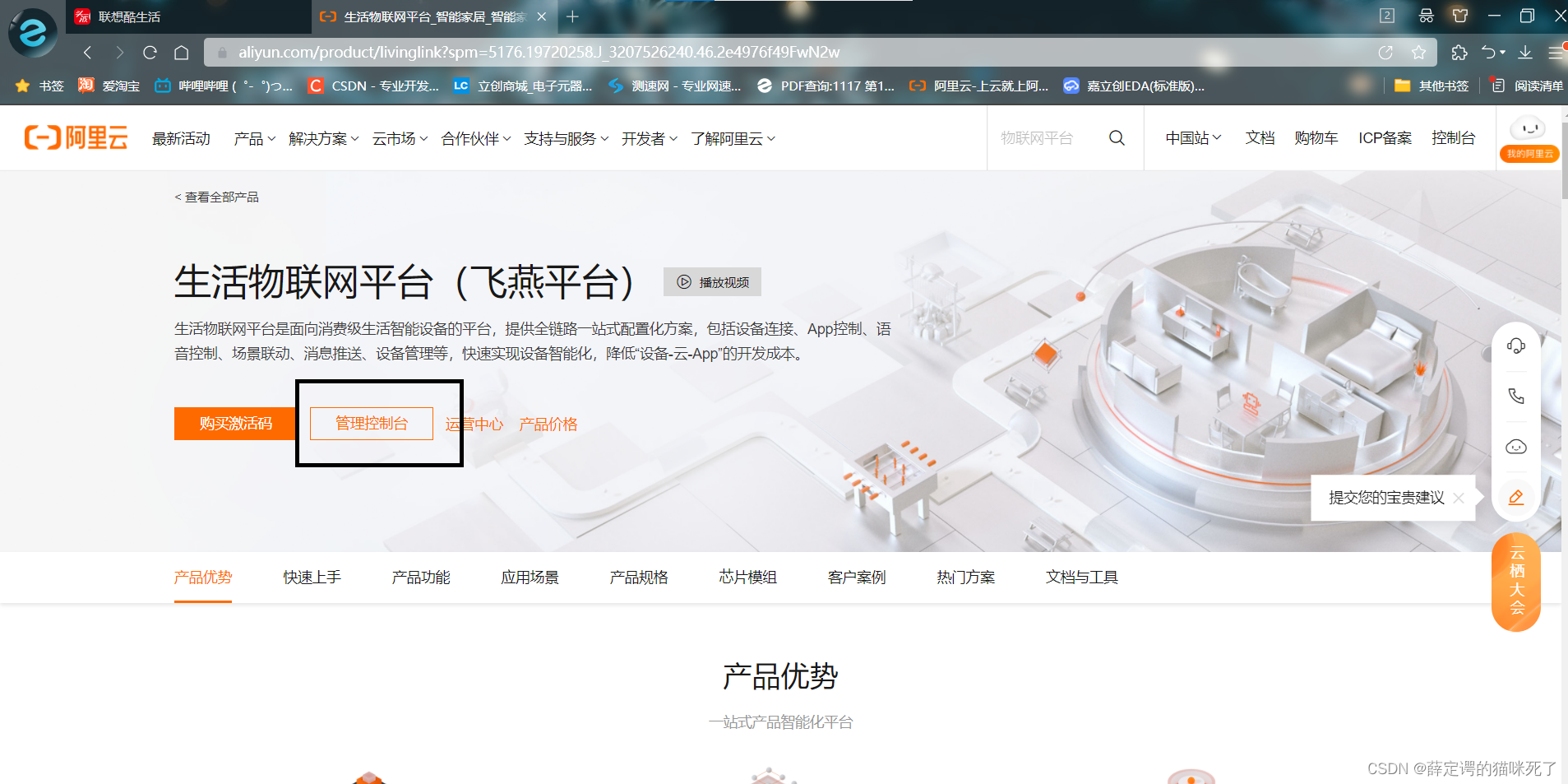Viewport: 1568px width, 784px height.
Task: Click the share icon in address bar
Action: (1385, 53)
